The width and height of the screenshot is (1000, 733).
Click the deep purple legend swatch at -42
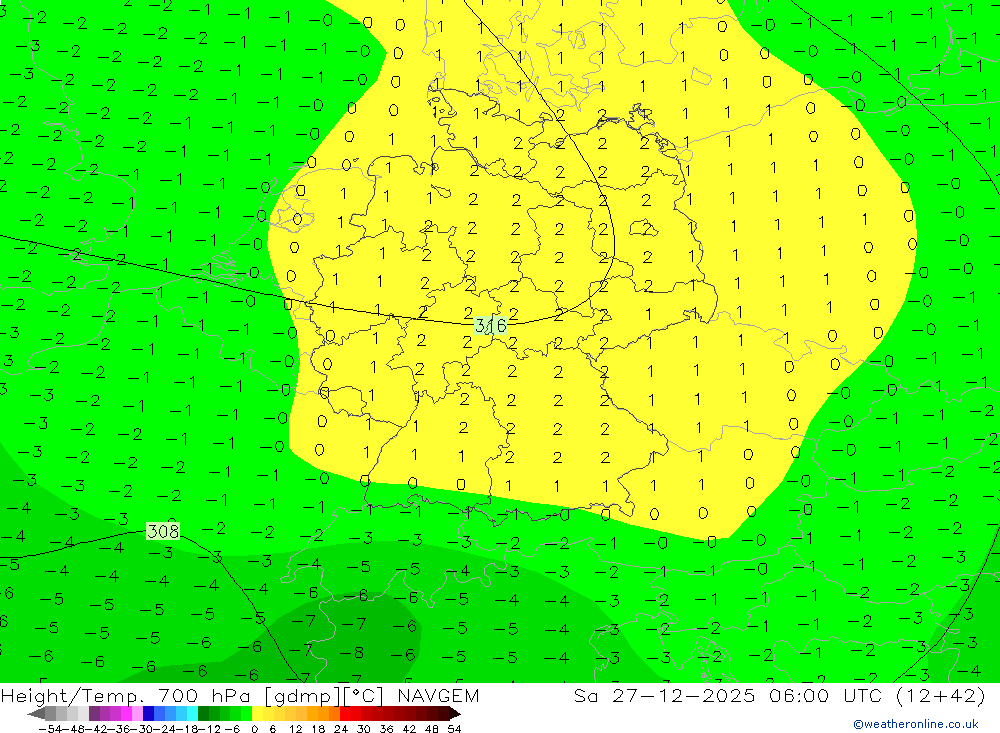94,713
